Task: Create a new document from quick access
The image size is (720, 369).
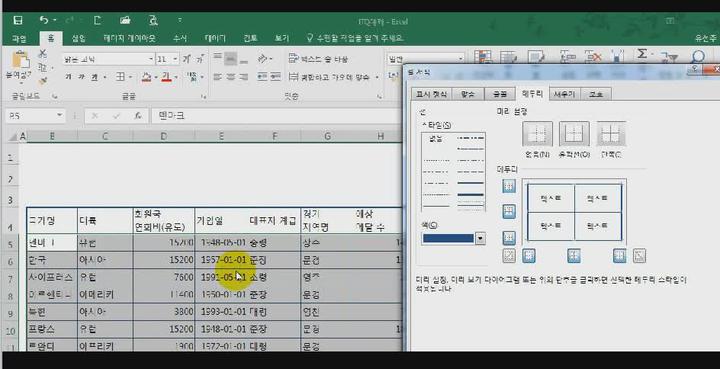Action: [97, 20]
